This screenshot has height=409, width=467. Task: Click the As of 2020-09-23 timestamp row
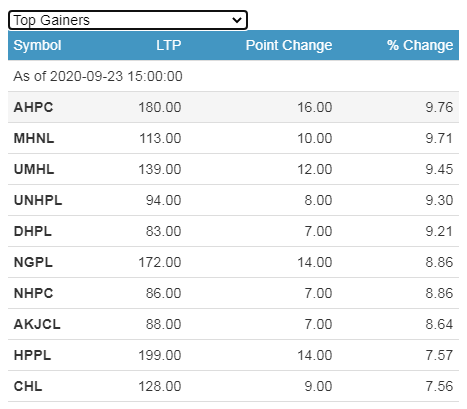coord(233,76)
